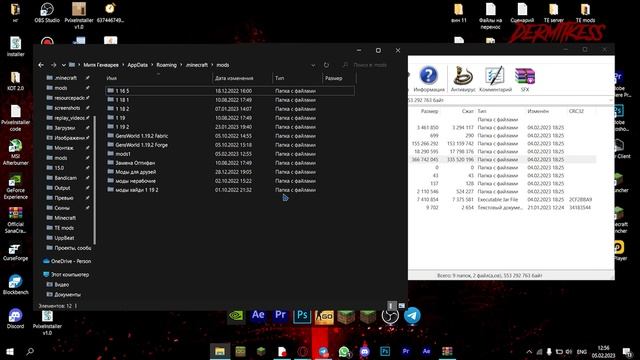The image size is (640, 360).
Task: Select the mods1 folder
Action: 230,153
